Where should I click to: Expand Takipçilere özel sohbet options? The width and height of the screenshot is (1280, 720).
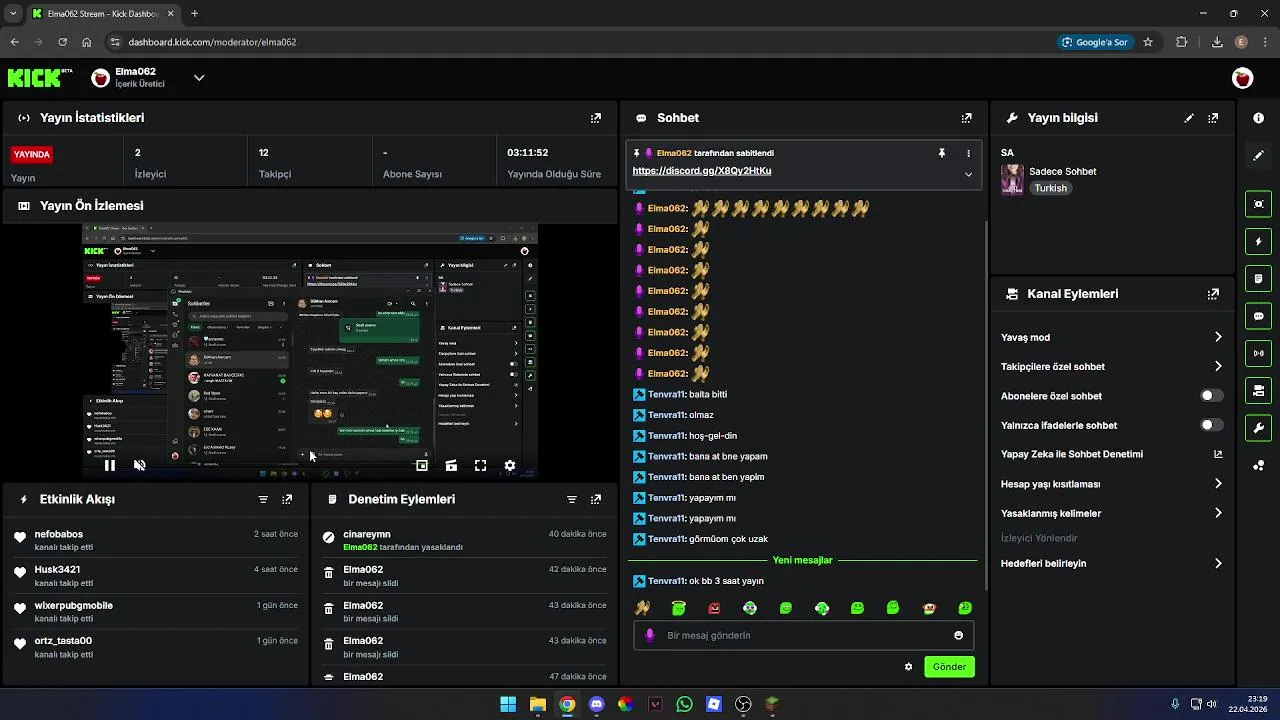pyautogui.click(x=1218, y=366)
